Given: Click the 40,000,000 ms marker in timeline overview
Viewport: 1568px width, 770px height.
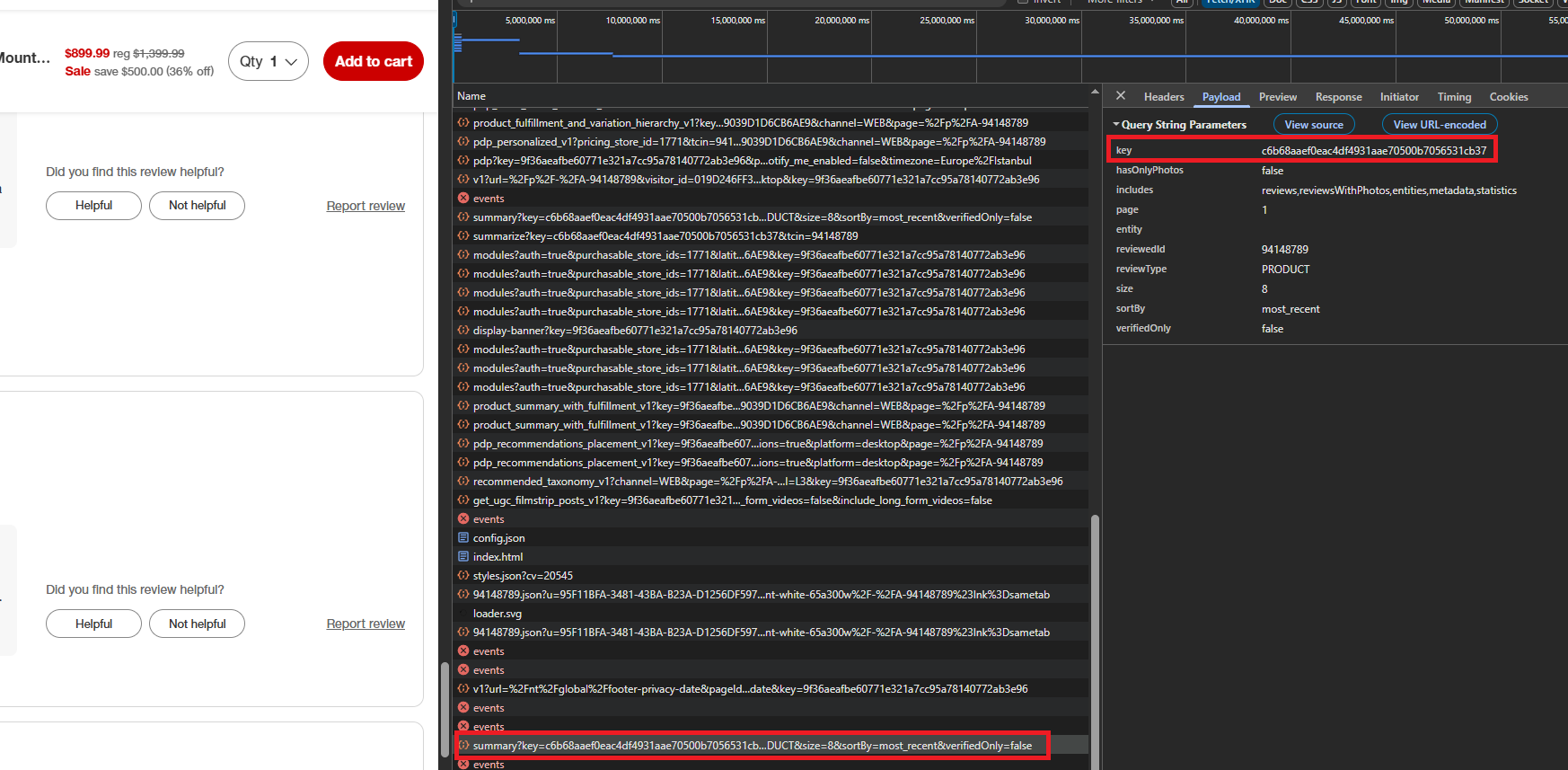Looking at the screenshot, I should click(1261, 20).
